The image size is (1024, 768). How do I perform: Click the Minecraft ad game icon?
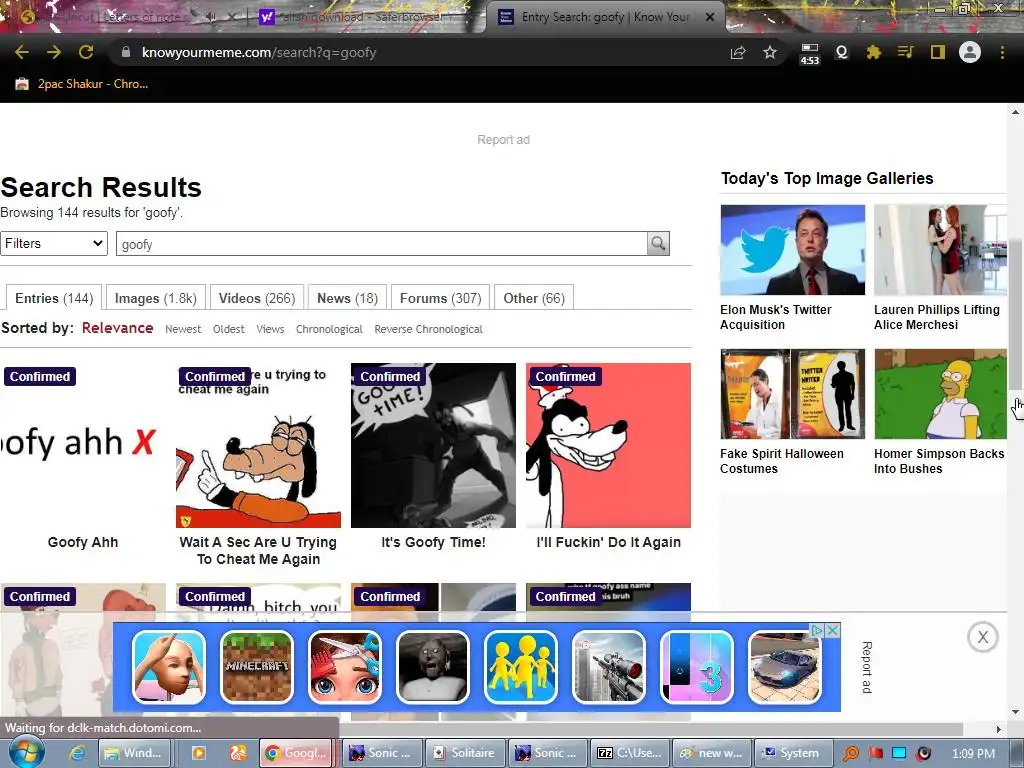point(257,667)
